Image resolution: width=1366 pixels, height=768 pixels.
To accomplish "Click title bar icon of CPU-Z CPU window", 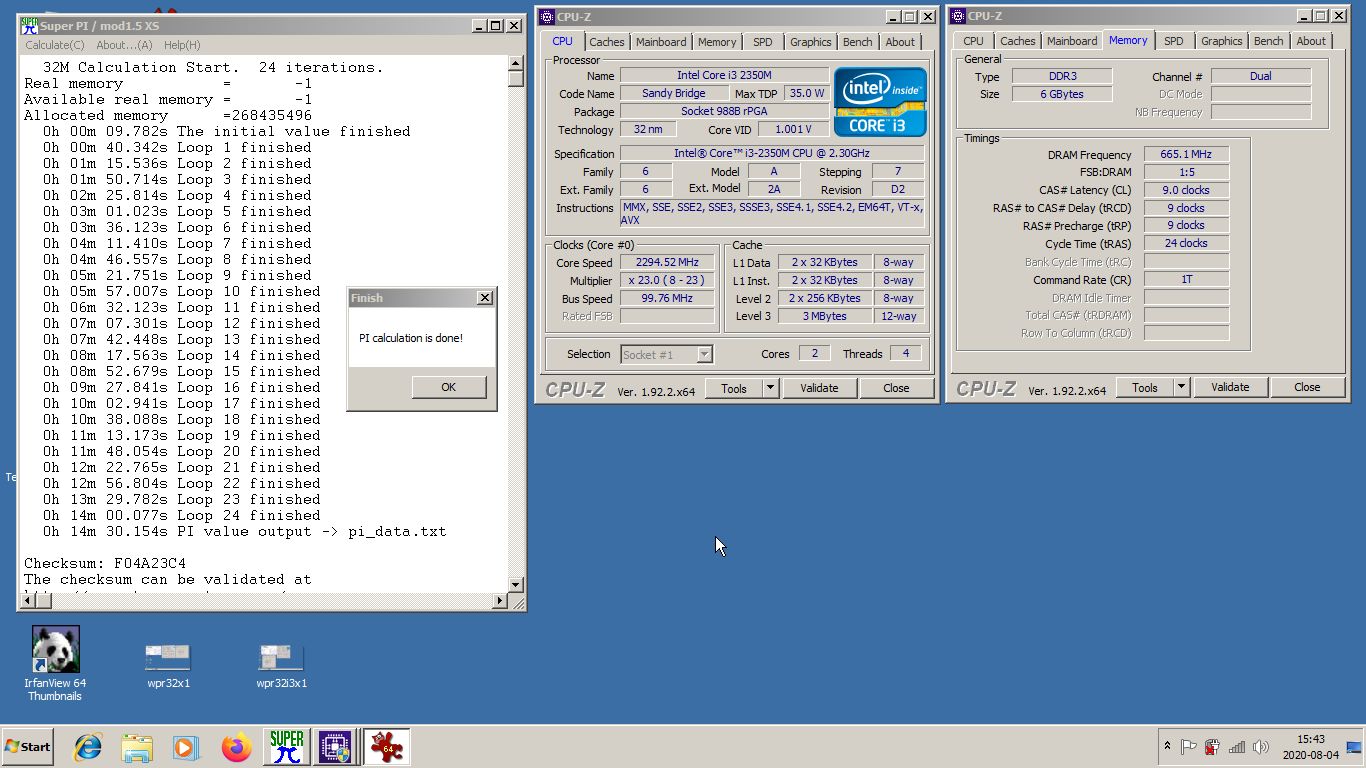I will click(x=546, y=17).
